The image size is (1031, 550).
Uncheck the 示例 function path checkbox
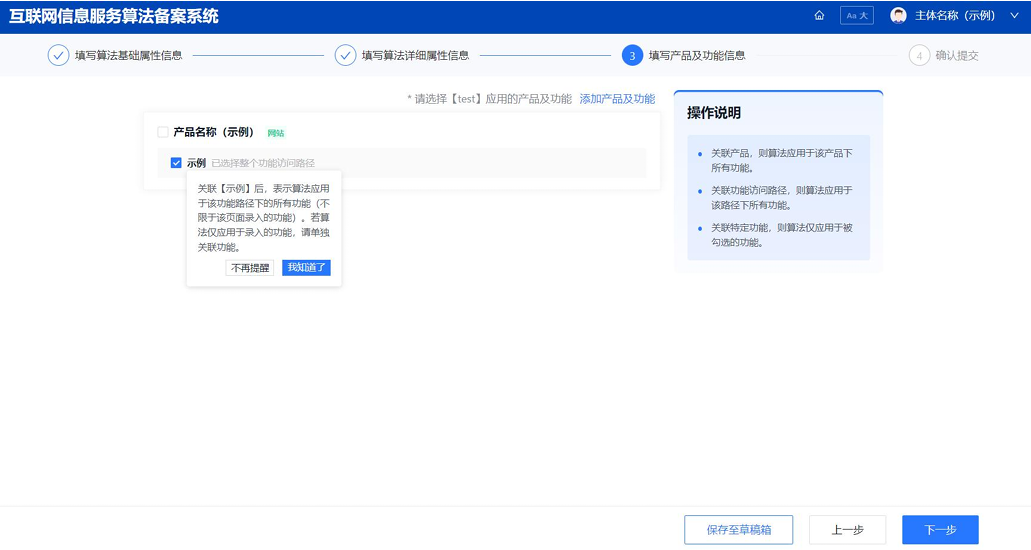click(x=176, y=162)
